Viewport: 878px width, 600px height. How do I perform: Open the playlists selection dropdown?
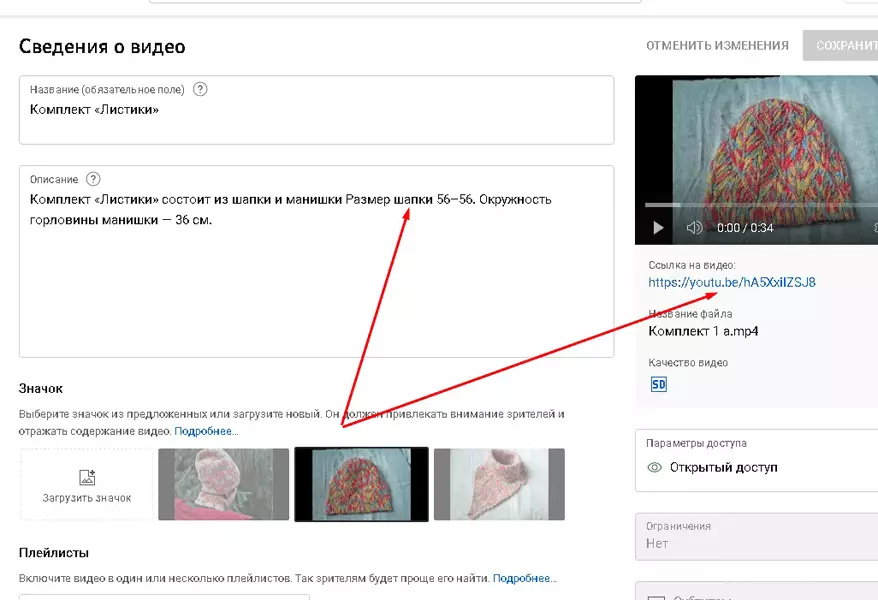[x=164, y=597]
